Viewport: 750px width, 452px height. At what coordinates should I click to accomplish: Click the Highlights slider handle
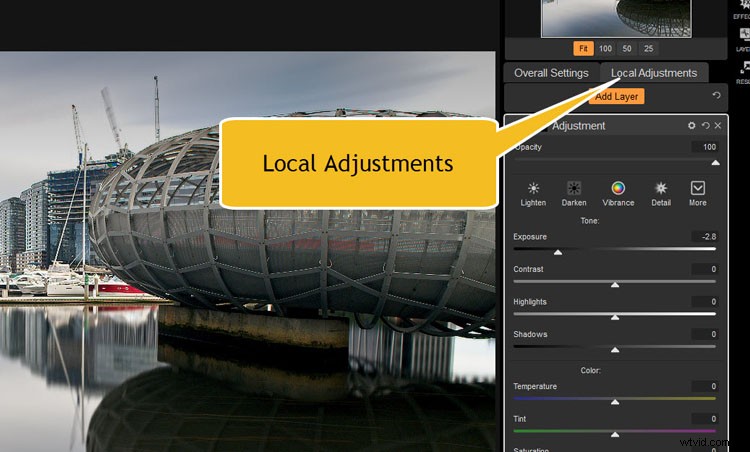(x=615, y=317)
